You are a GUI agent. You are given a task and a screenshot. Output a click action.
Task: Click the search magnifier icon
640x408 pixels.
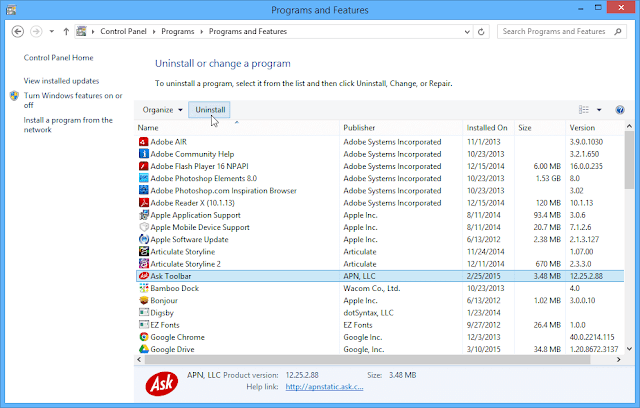click(618, 31)
